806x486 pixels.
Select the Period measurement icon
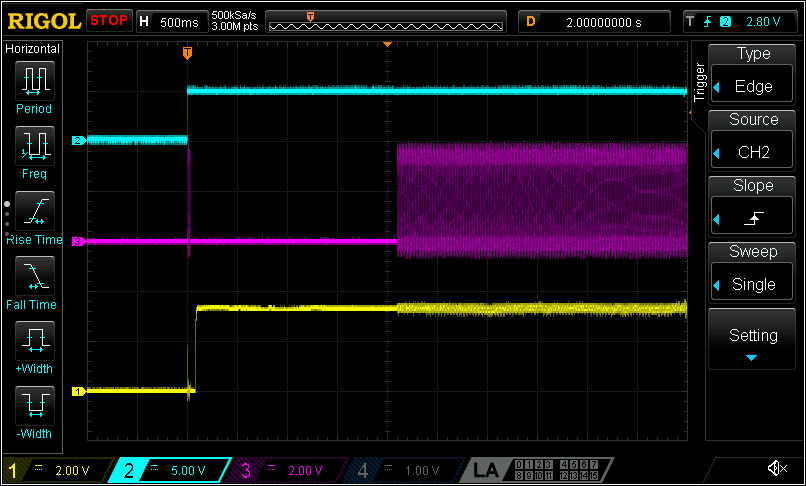pyautogui.click(x=34, y=82)
